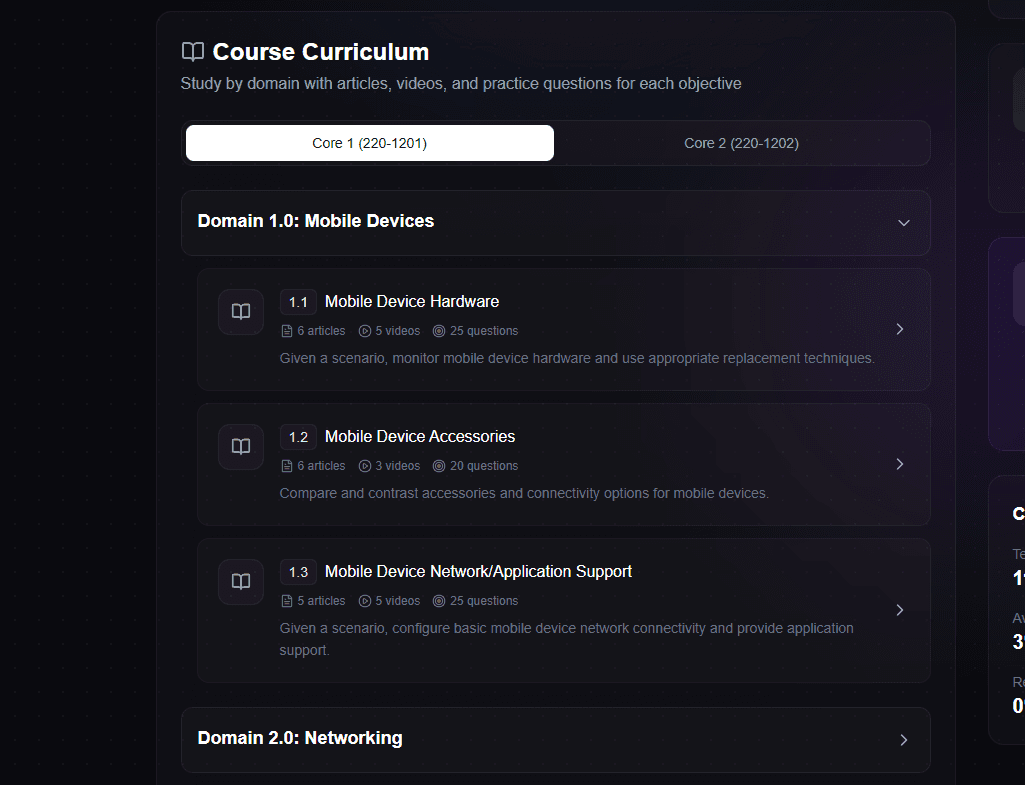
Task: Click the play icon next to 3 videos under 1.2
Action: pyautogui.click(x=366, y=465)
